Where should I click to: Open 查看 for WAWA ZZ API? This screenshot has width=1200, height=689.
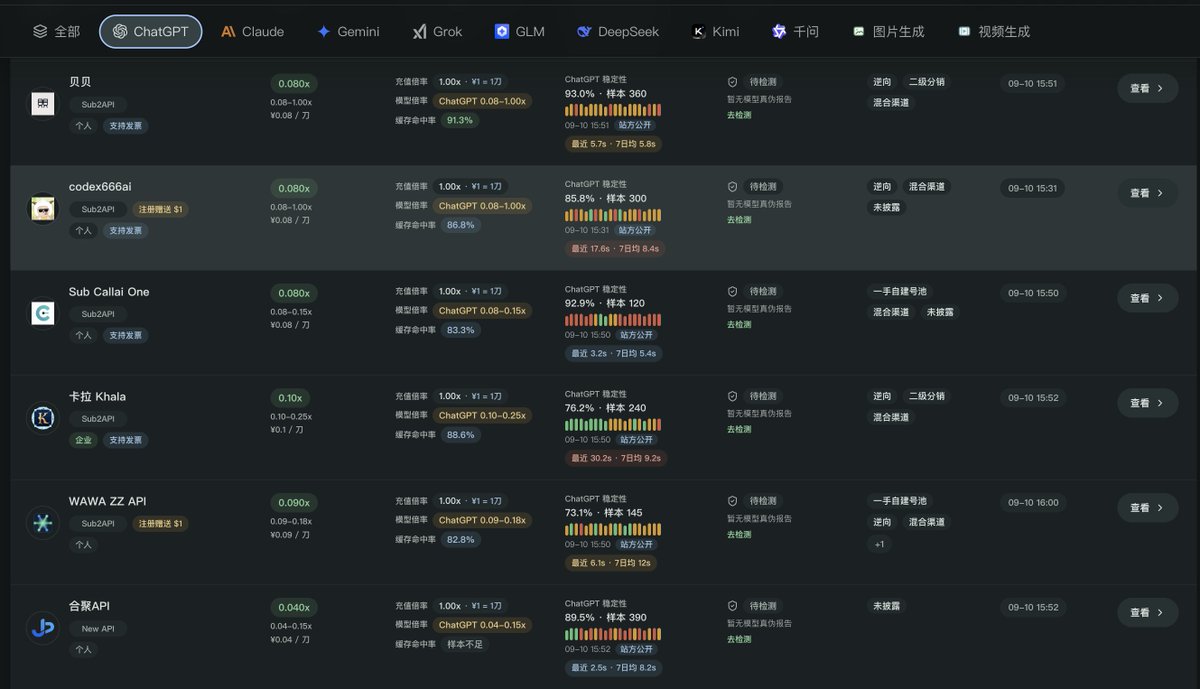1147,508
